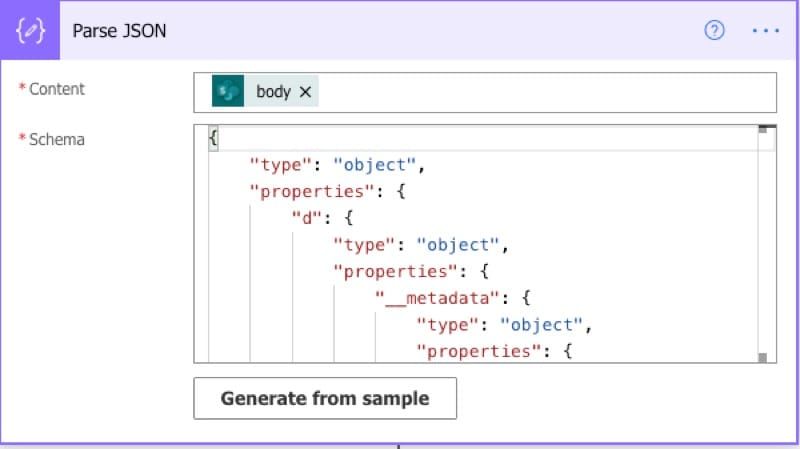Open the ellipsis more-options menu
800x449 pixels.
pos(765,31)
